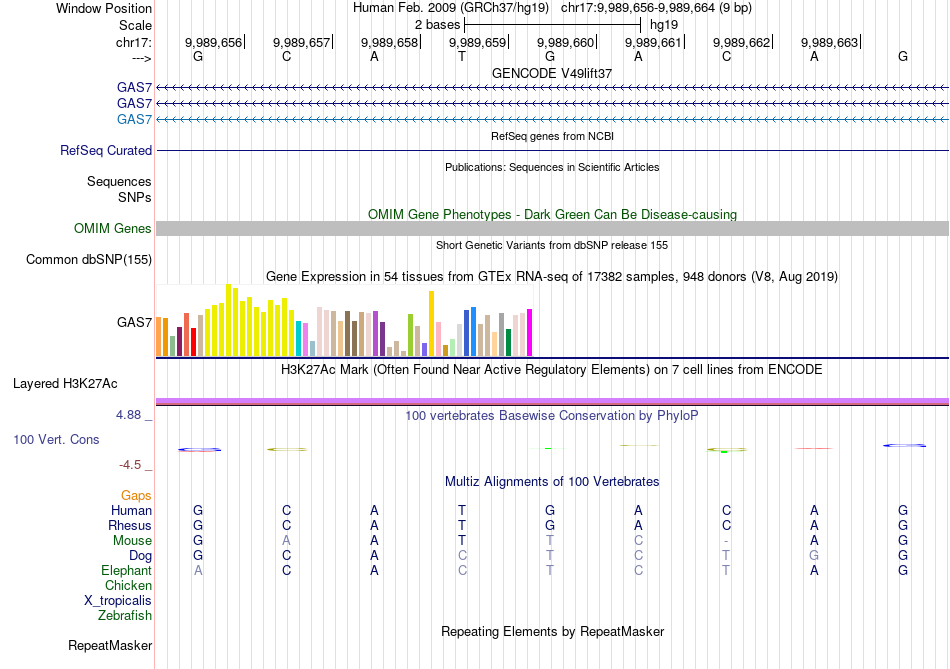Click position label 9,989,658
Viewport: 950px width, 669px height.
[389, 42]
